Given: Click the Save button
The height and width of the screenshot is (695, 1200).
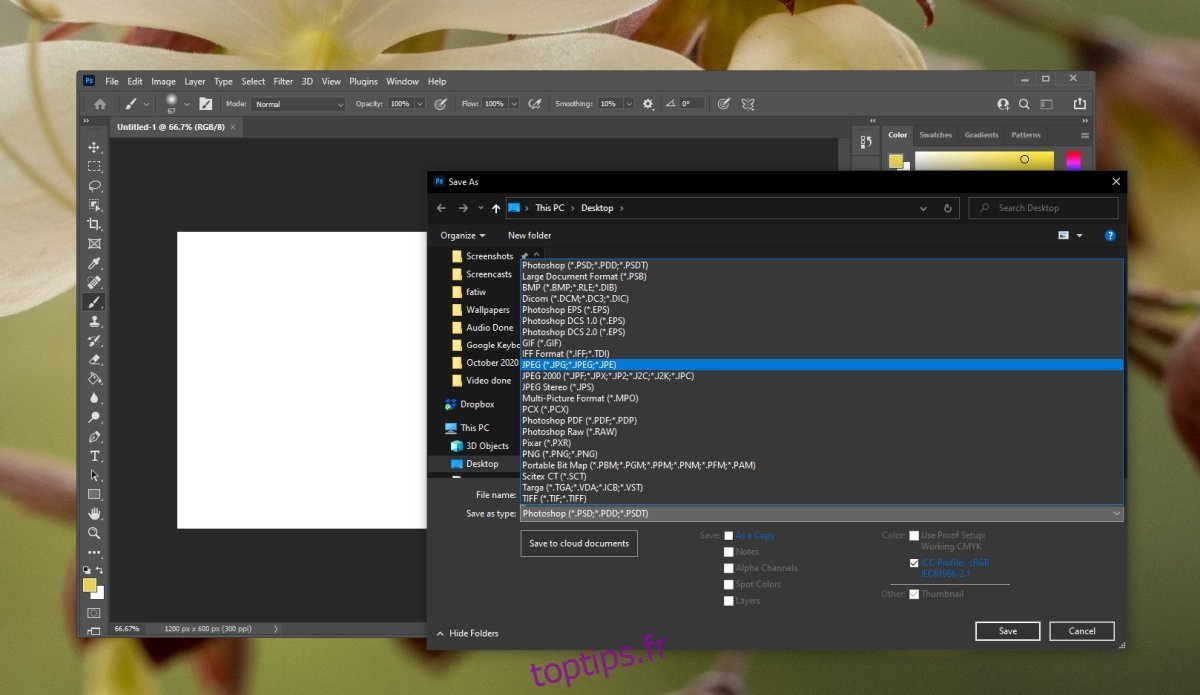Looking at the screenshot, I should pyautogui.click(x=1008, y=631).
